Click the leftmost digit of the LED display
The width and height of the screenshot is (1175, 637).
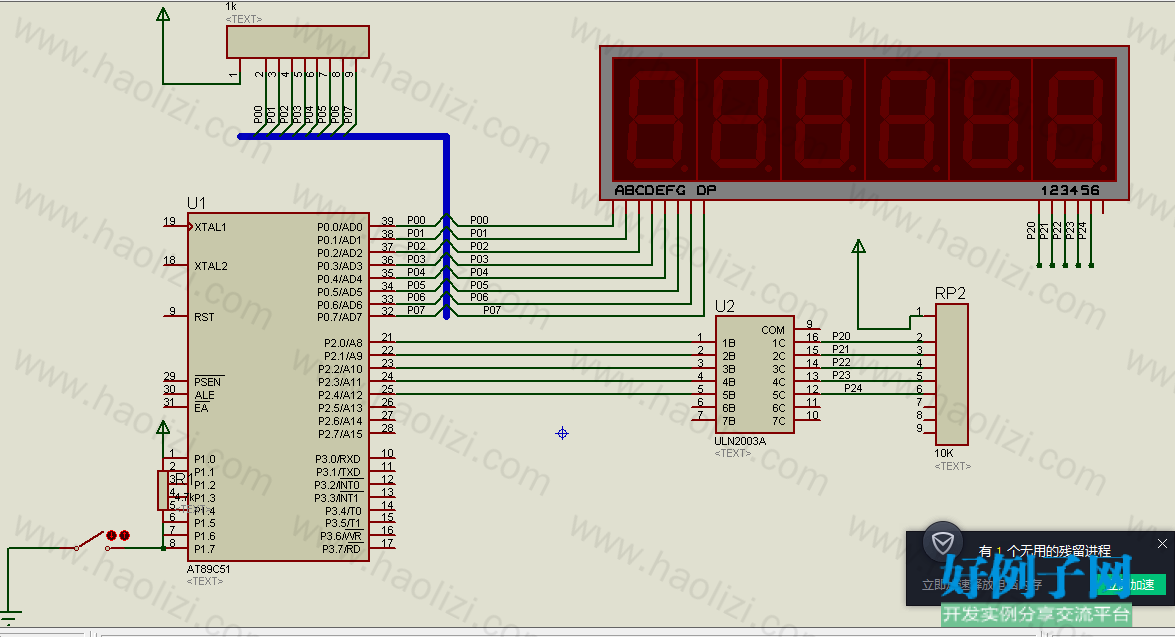pos(655,119)
